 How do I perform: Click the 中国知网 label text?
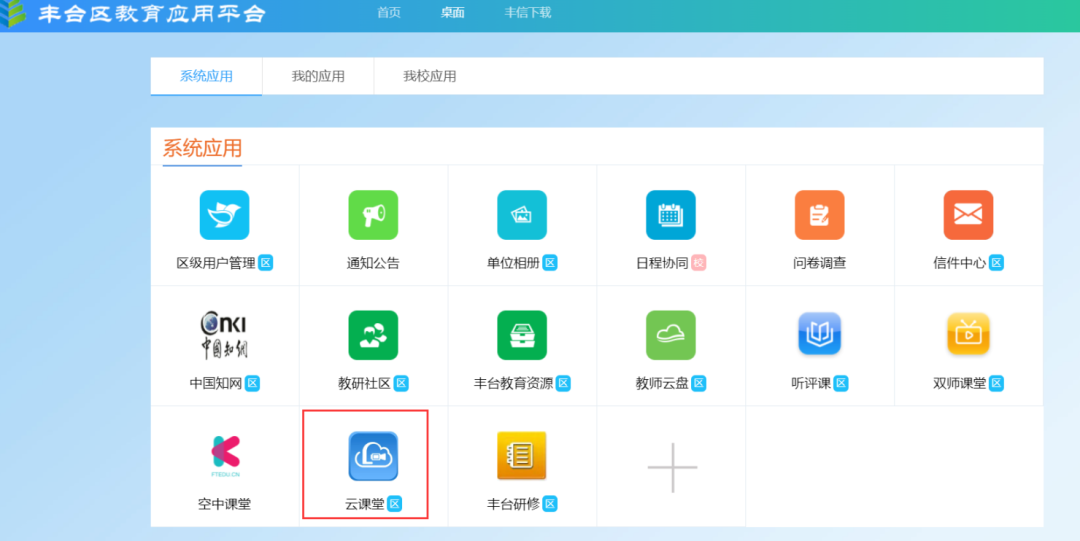pyautogui.click(x=216, y=384)
